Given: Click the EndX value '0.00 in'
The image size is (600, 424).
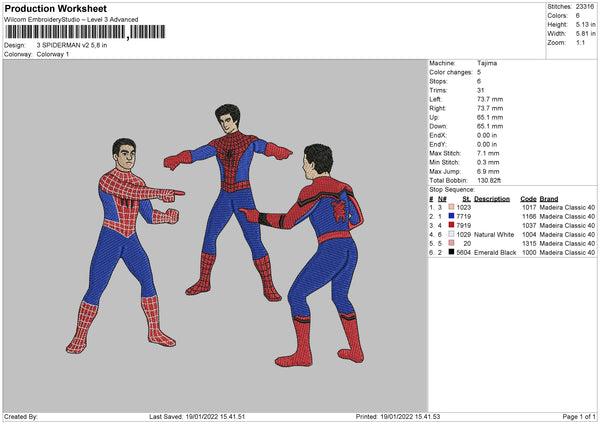Looking at the screenshot, I should click(487, 135).
